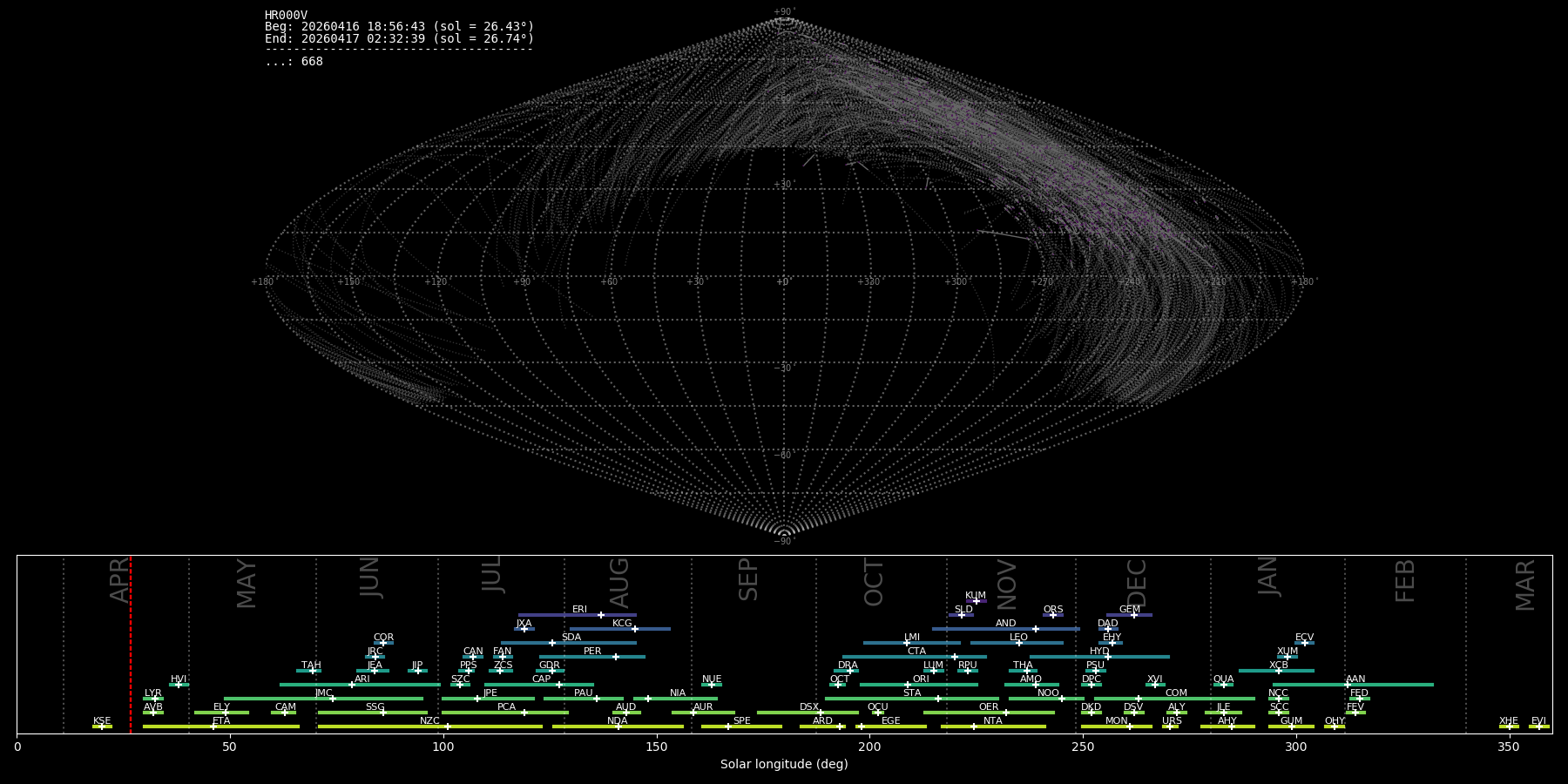1568x784 pixels.
Task: Select the End timestamp line
Action: (399, 39)
